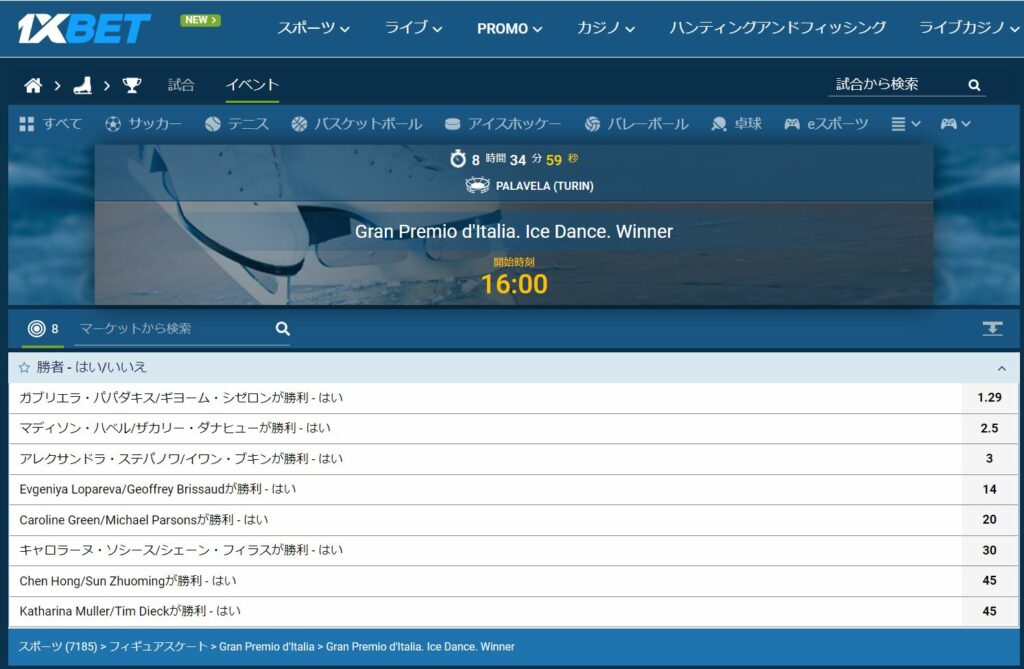1024x669 pixels.
Task: Switch to the 試合 tab
Action: click(181, 85)
